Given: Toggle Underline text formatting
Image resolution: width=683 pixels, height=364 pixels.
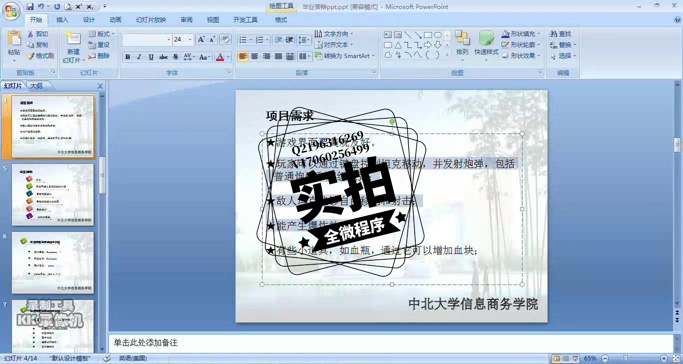Looking at the screenshot, I should coord(151,57).
